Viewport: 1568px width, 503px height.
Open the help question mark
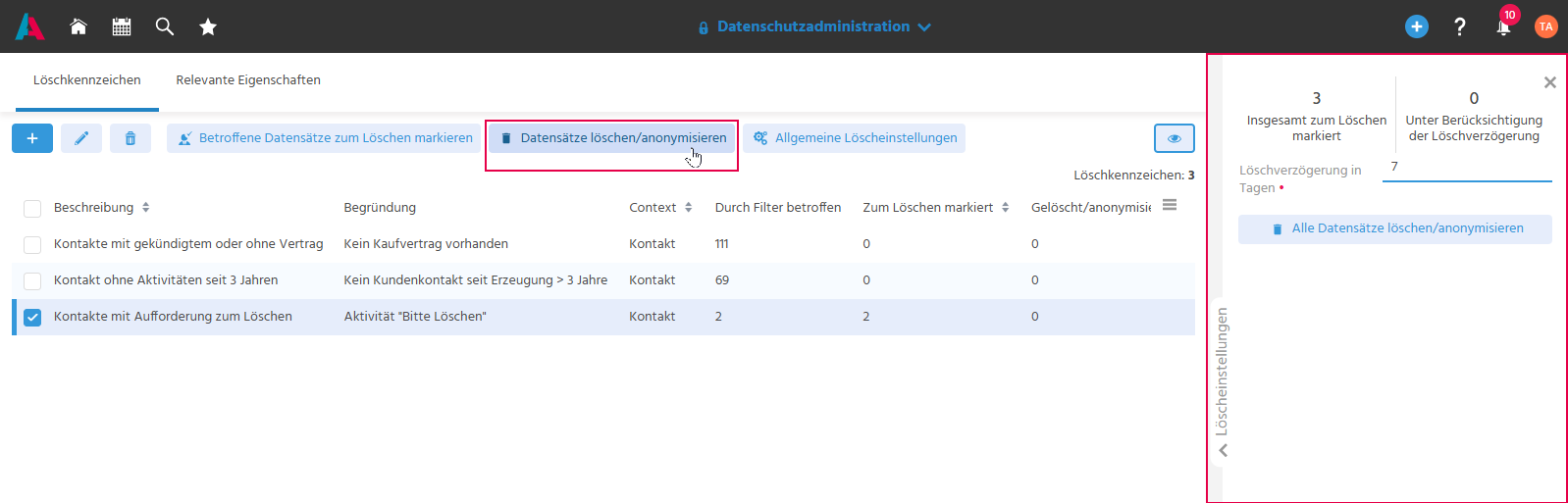(1460, 26)
